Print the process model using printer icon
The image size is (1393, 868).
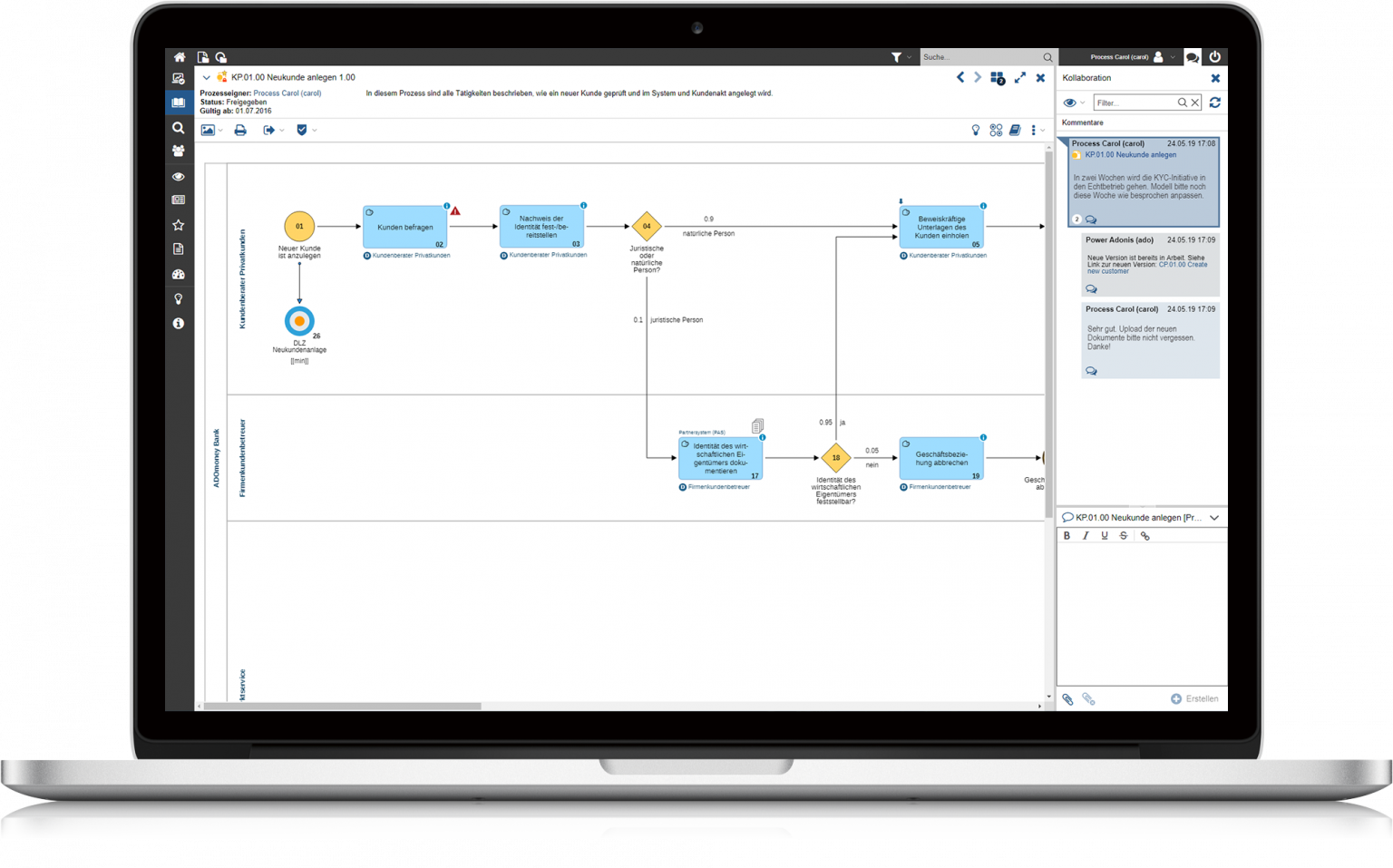coord(240,131)
